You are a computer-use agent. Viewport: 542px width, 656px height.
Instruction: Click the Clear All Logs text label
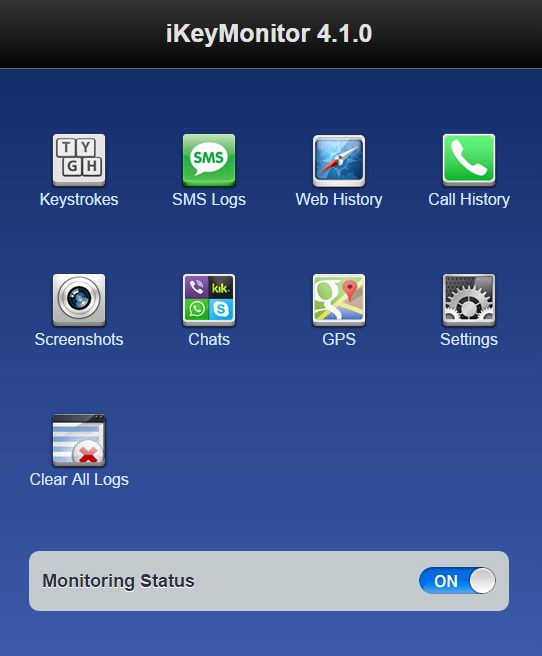pos(79,479)
